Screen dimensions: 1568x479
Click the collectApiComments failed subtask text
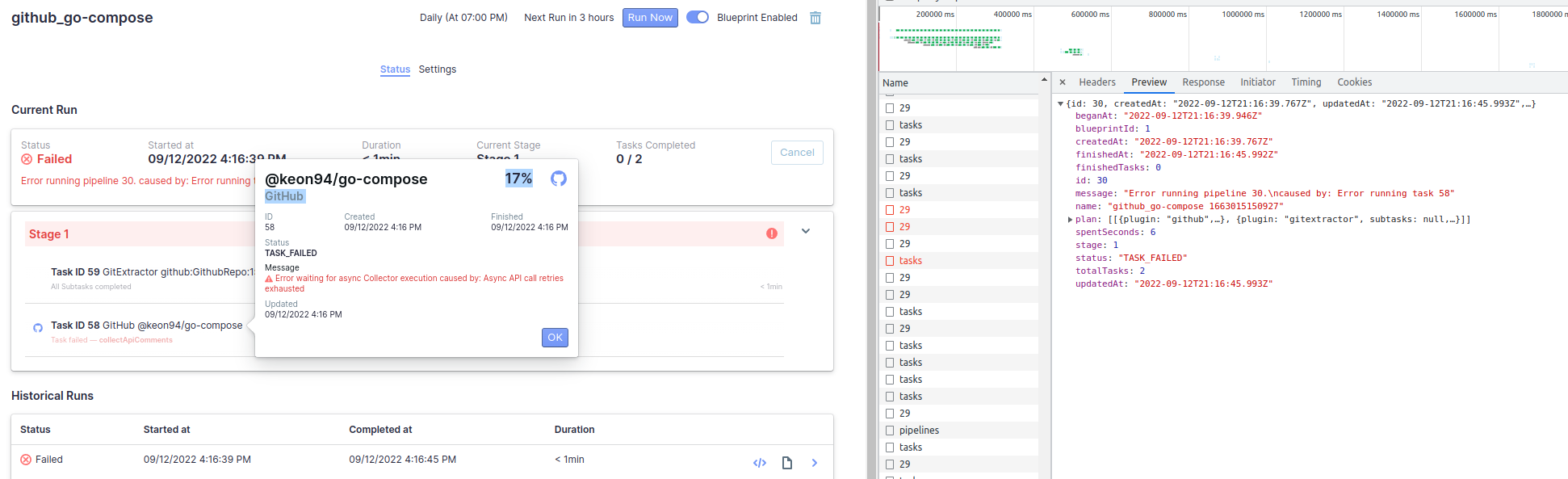point(136,340)
